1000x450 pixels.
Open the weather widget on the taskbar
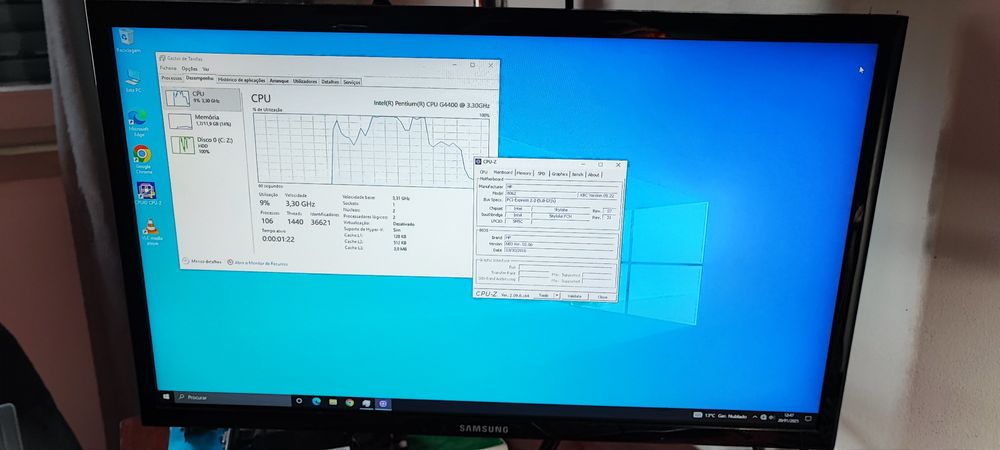coord(721,416)
